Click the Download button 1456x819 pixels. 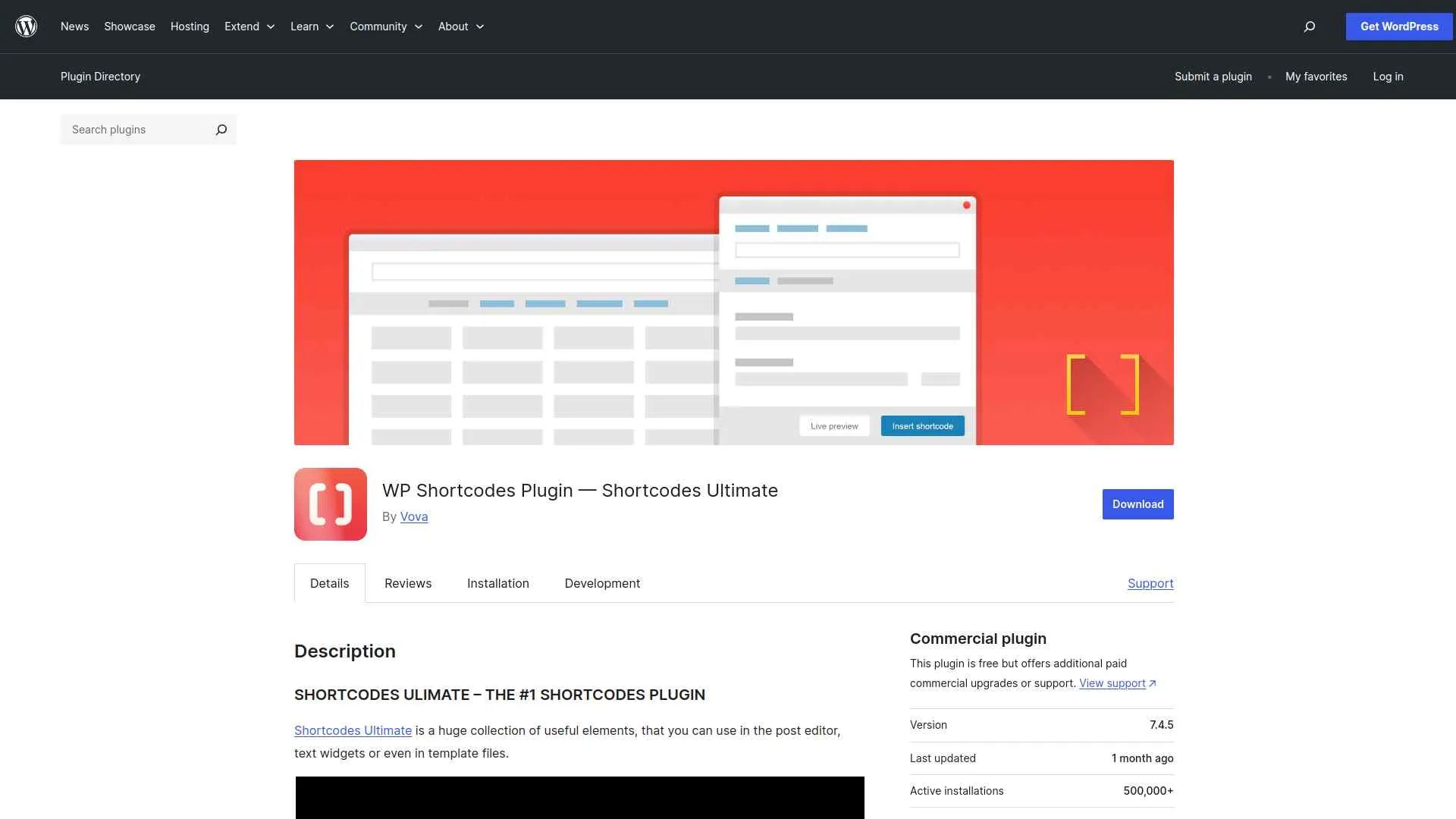click(1137, 504)
